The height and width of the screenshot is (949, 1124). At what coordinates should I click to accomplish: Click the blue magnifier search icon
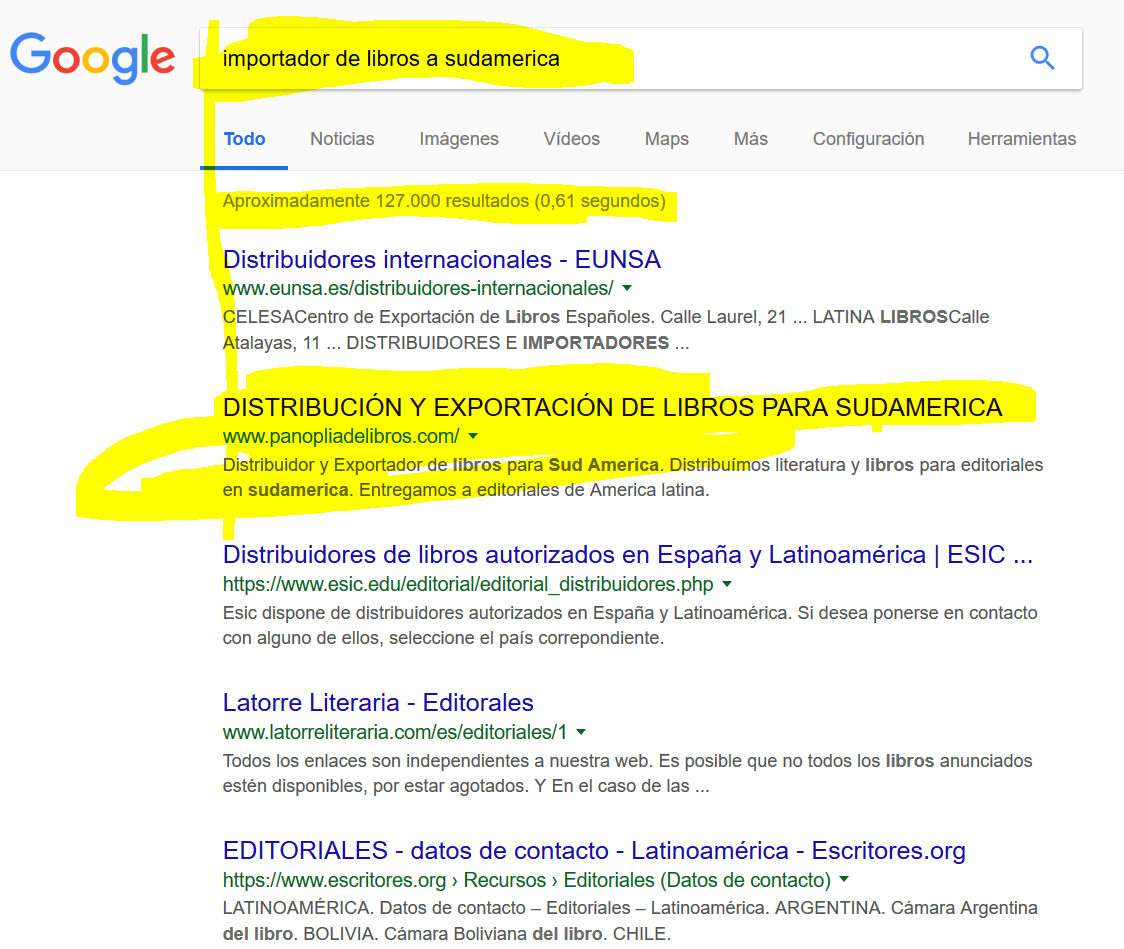tap(1042, 58)
